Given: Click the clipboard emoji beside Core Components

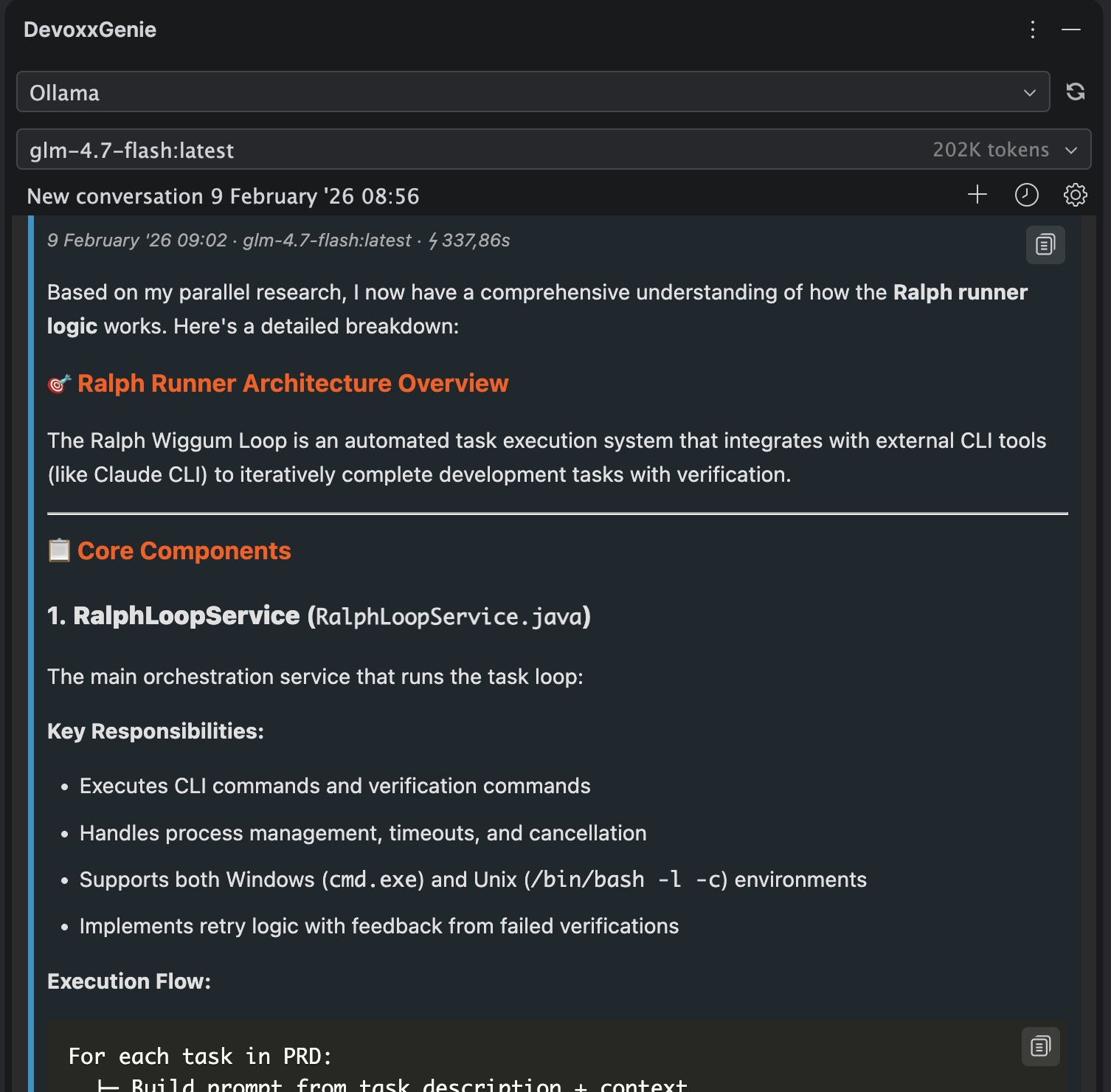Looking at the screenshot, I should [x=59, y=550].
